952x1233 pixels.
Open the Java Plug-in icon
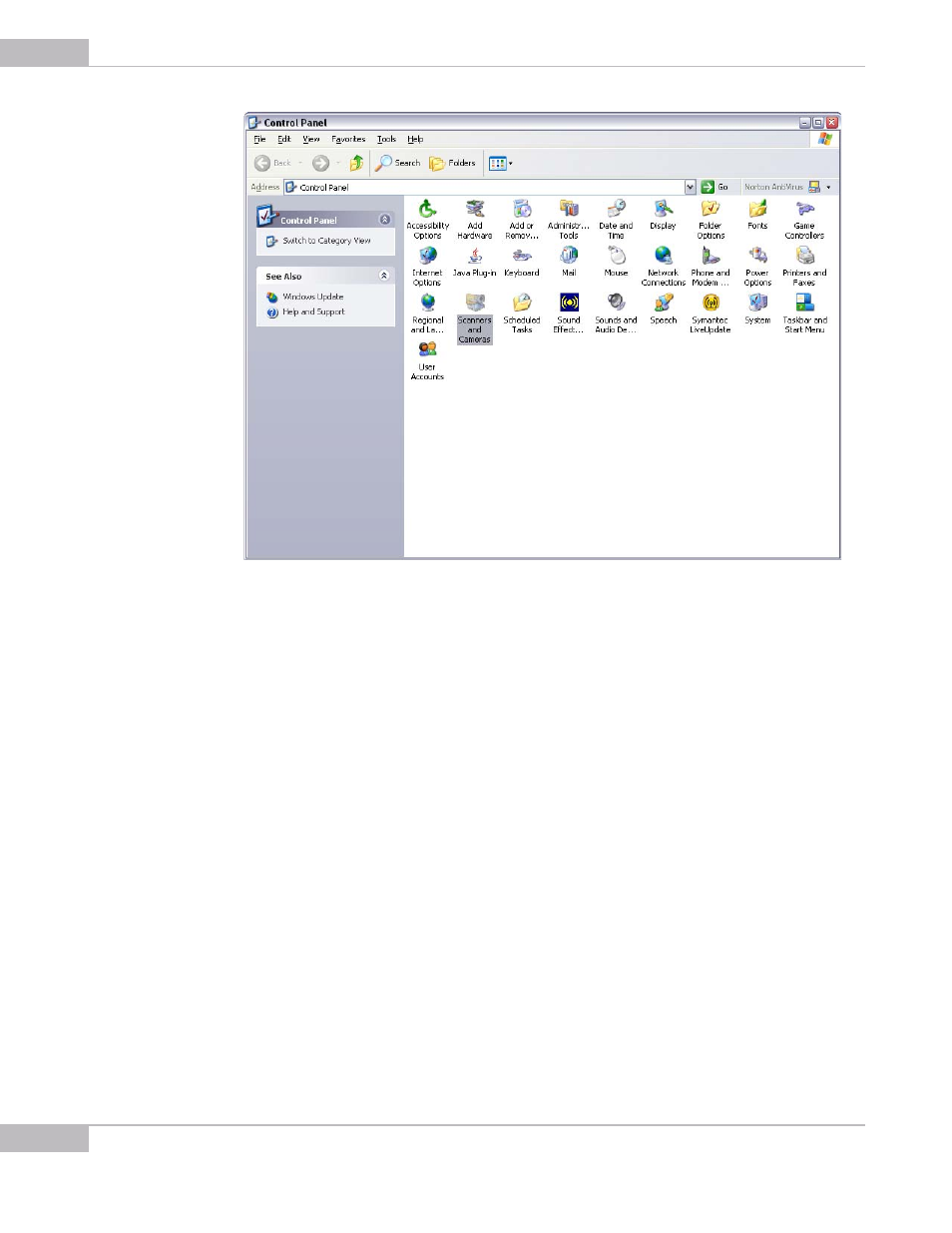[475, 262]
